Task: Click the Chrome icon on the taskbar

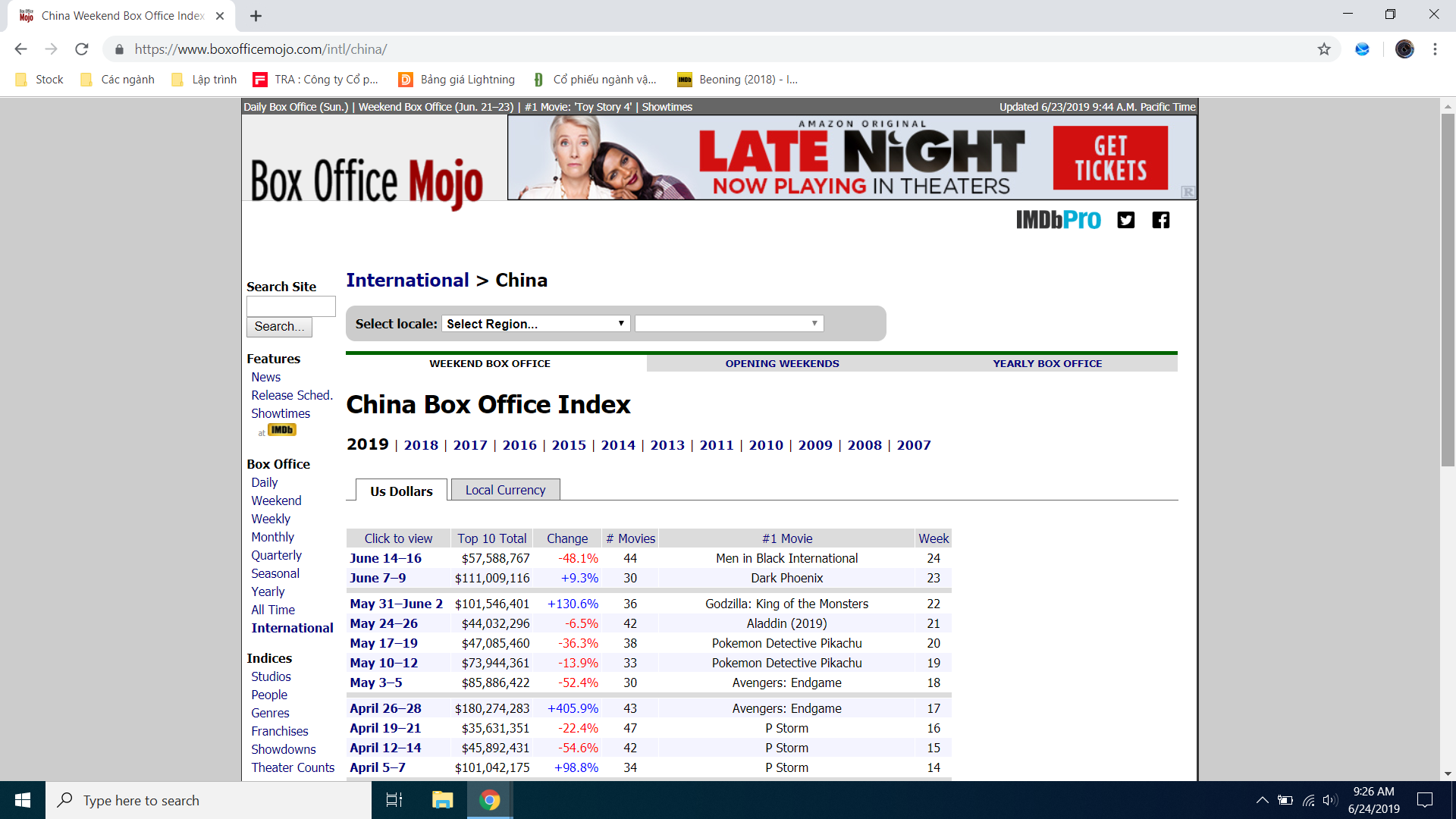Action: [x=490, y=800]
